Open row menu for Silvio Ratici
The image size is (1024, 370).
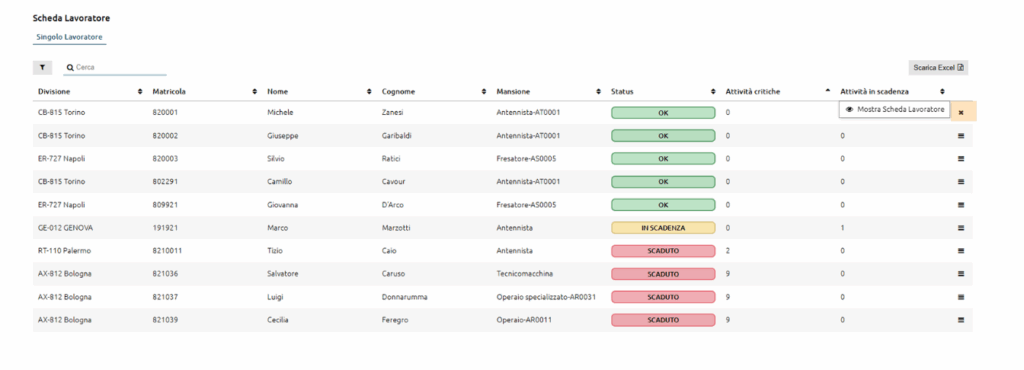[x=961, y=159]
